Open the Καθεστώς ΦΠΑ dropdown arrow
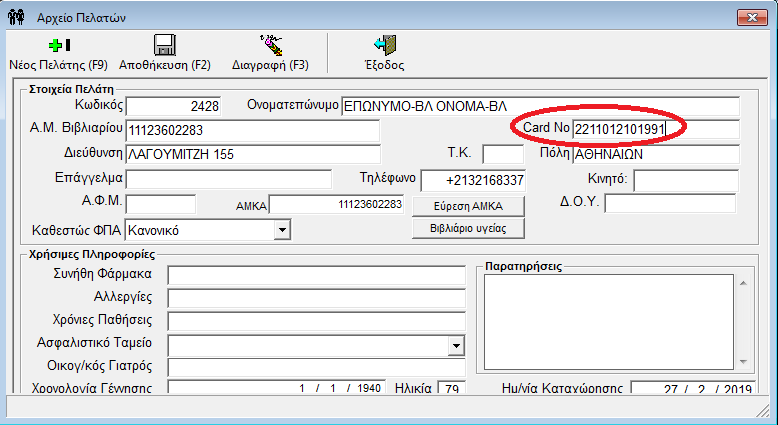Screen dimensions: 778x425 pyautogui.click(x=282, y=230)
